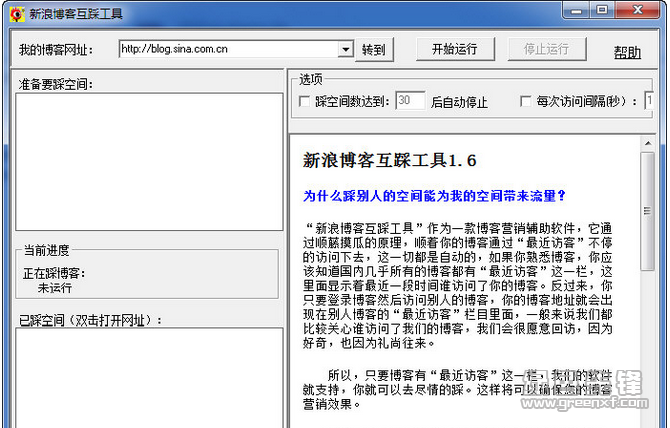Image resolution: width=670 pixels, height=428 pixels.
Task: Click the 已踩空间 list box
Action: [x=150, y=378]
